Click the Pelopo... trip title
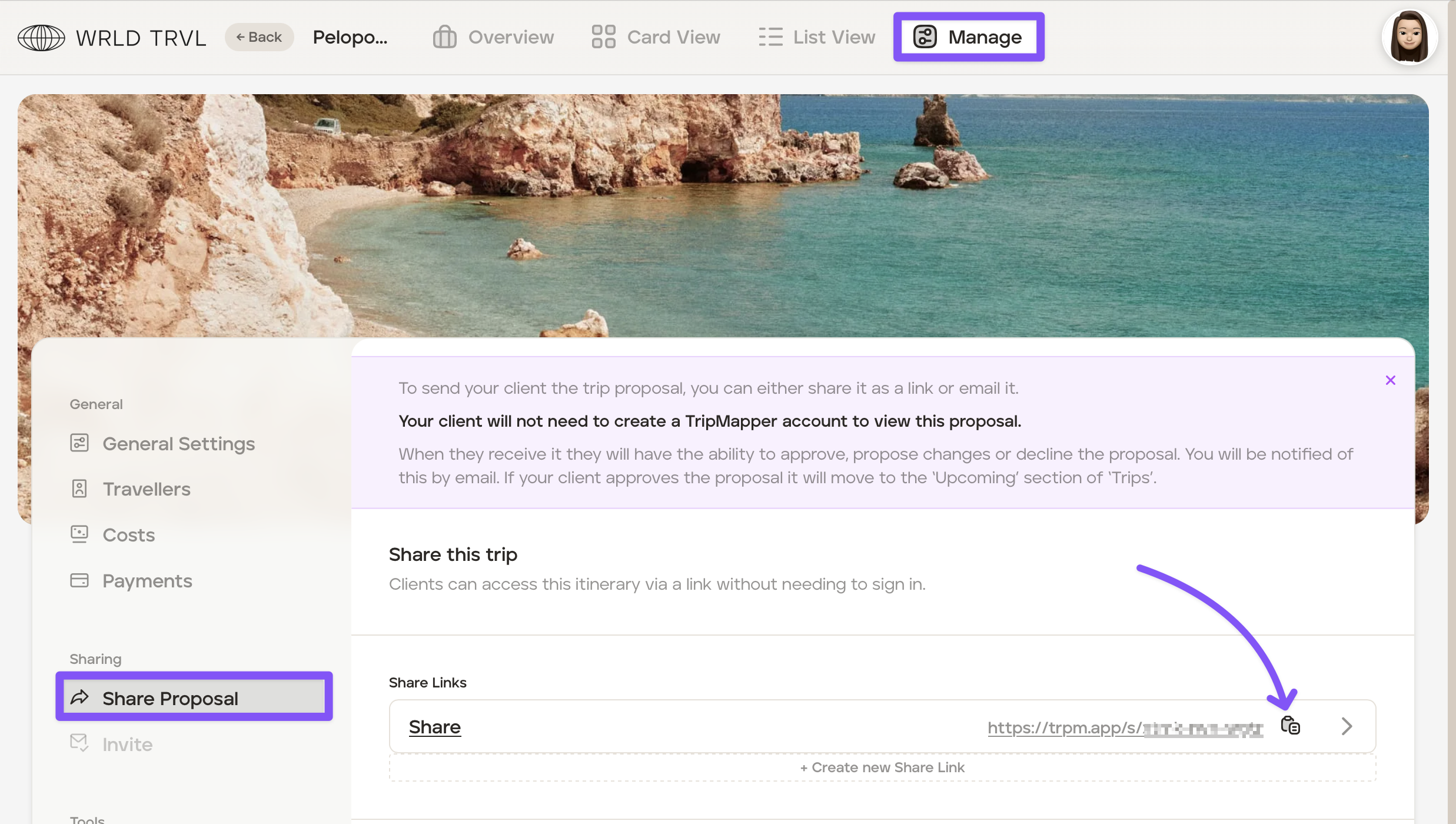 (x=350, y=37)
